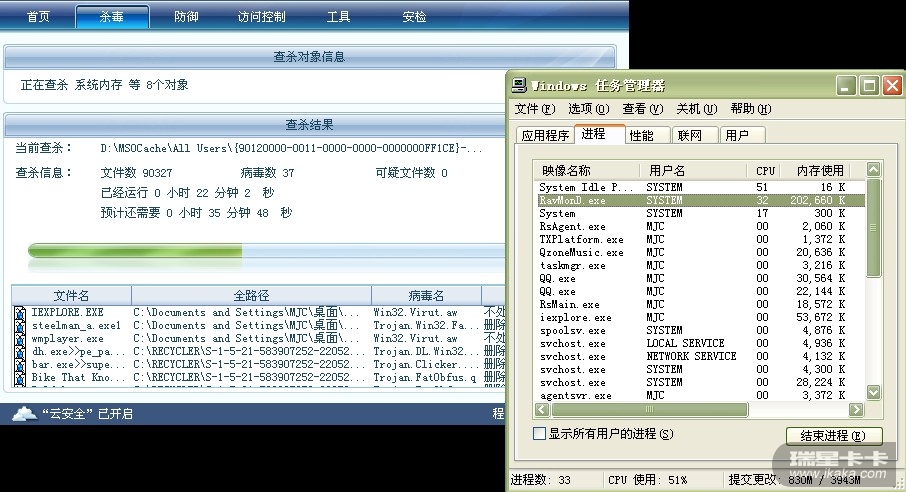Click the virus icon beside IEXPLORE.EXE
Screen dimensions: 906x492
[20, 313]
